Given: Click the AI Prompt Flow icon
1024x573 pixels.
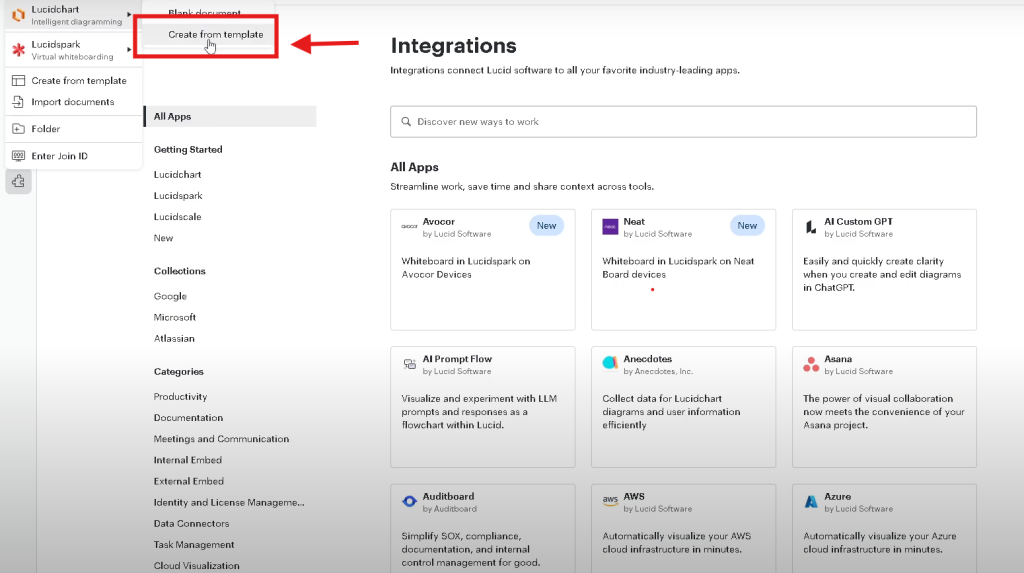Looking at the screenshot, I should [x=409, y=364].
